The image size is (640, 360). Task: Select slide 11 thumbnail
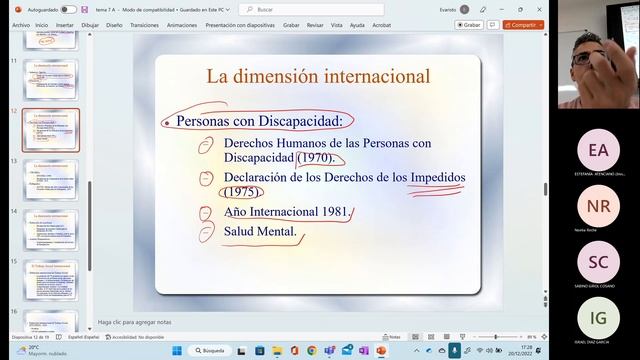51,80
